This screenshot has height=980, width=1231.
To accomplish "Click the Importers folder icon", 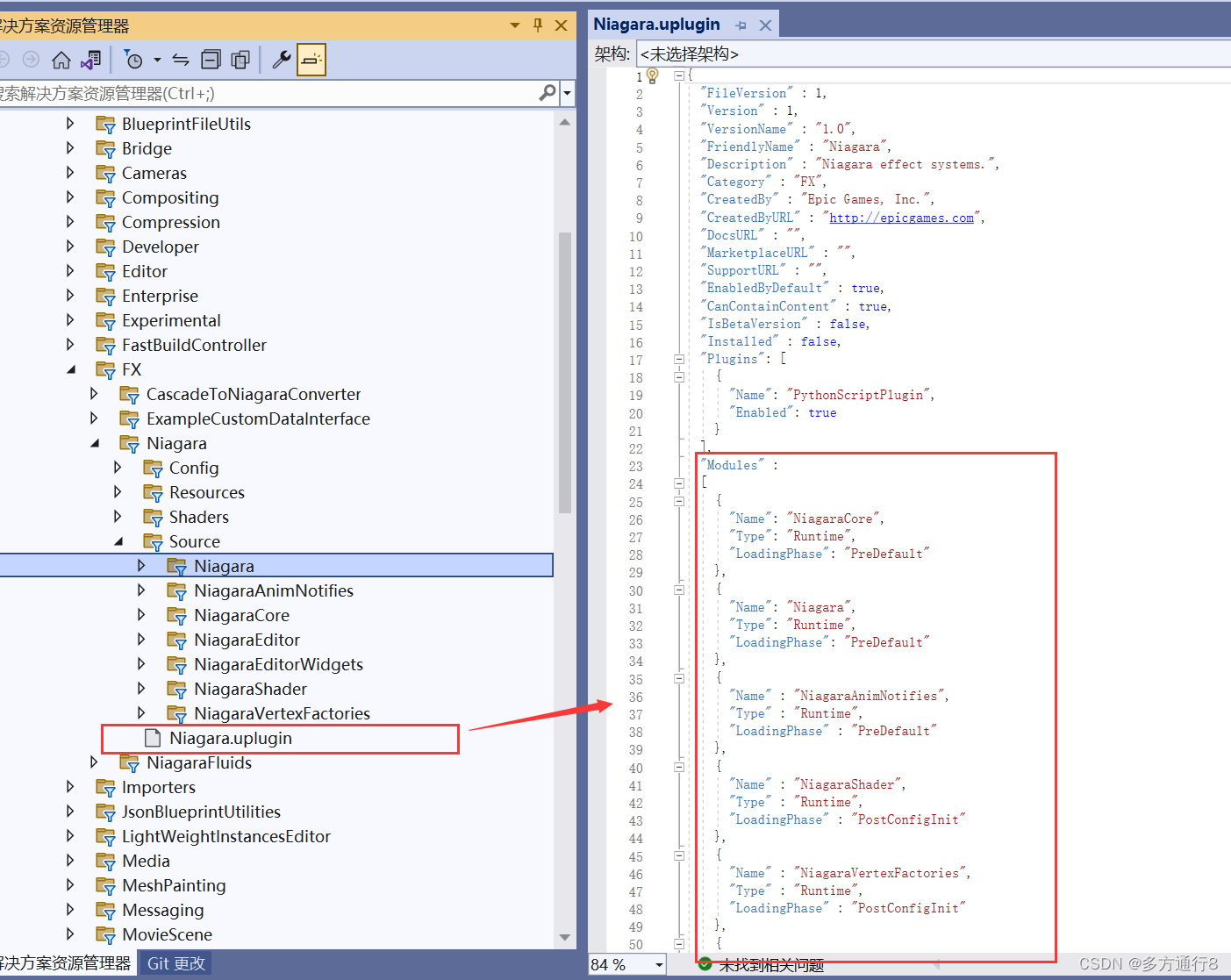I will (x=106, y=788).
